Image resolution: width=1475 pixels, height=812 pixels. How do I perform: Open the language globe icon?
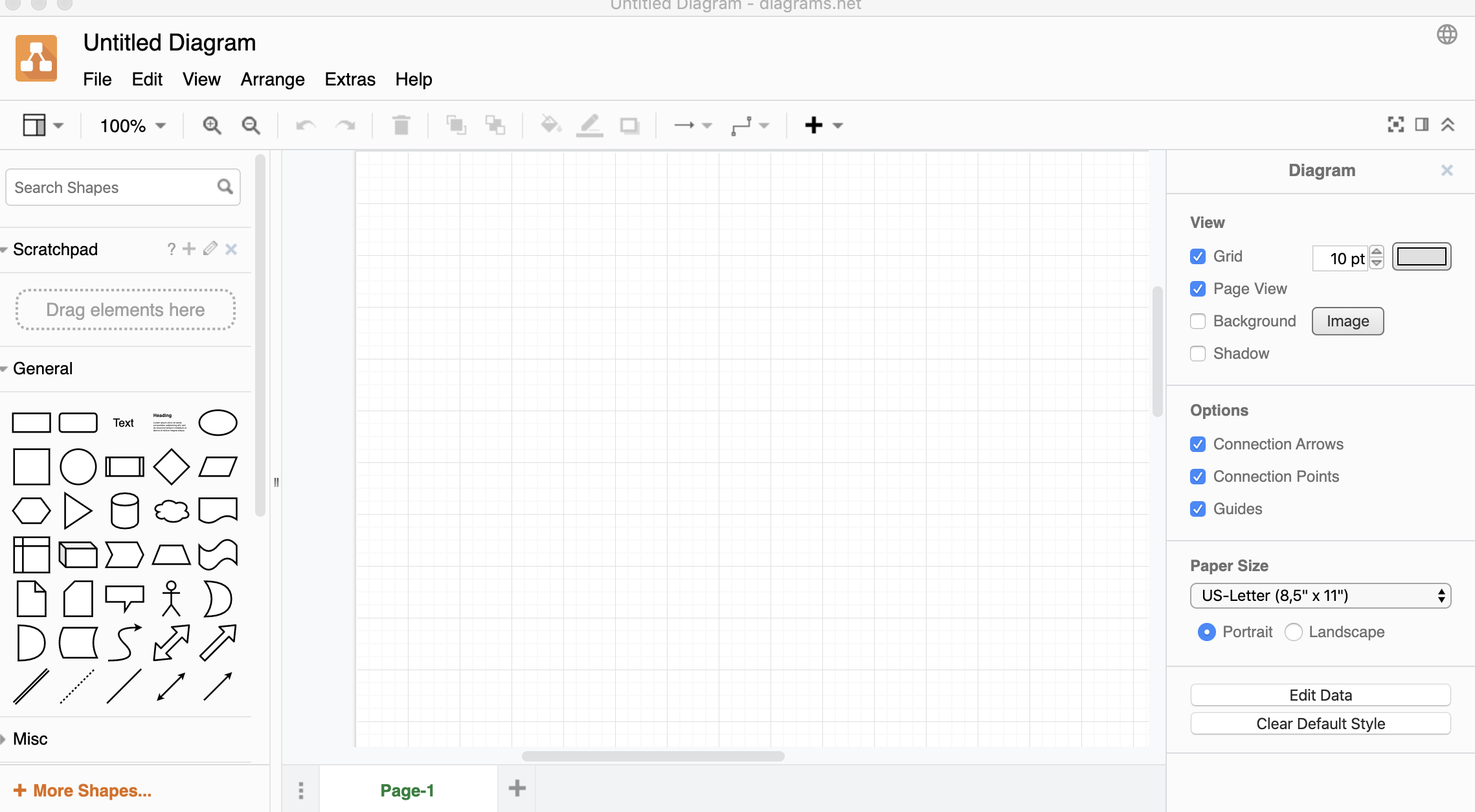click(1447, 34)
